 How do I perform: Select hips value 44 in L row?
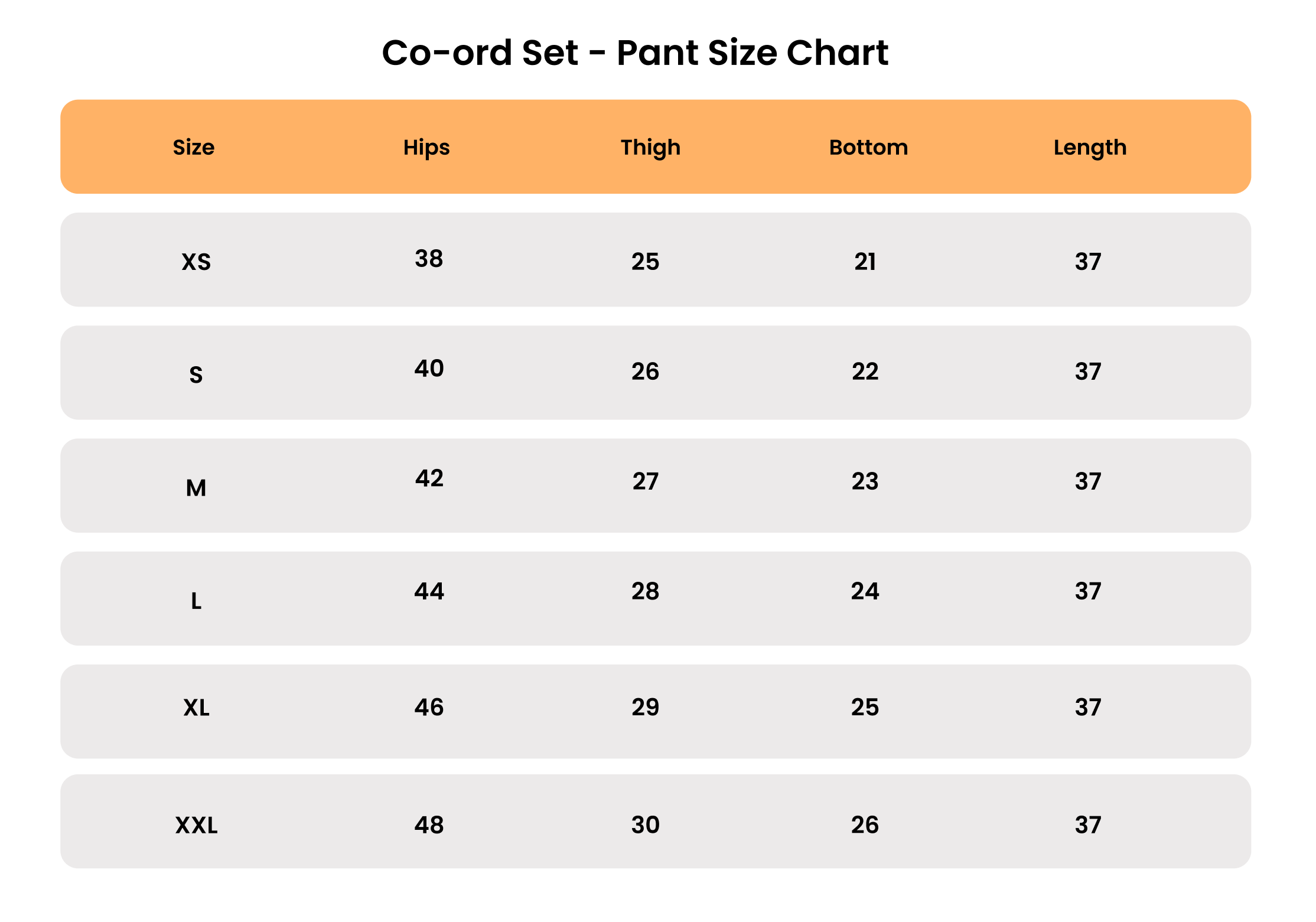[x=429, y=591]
